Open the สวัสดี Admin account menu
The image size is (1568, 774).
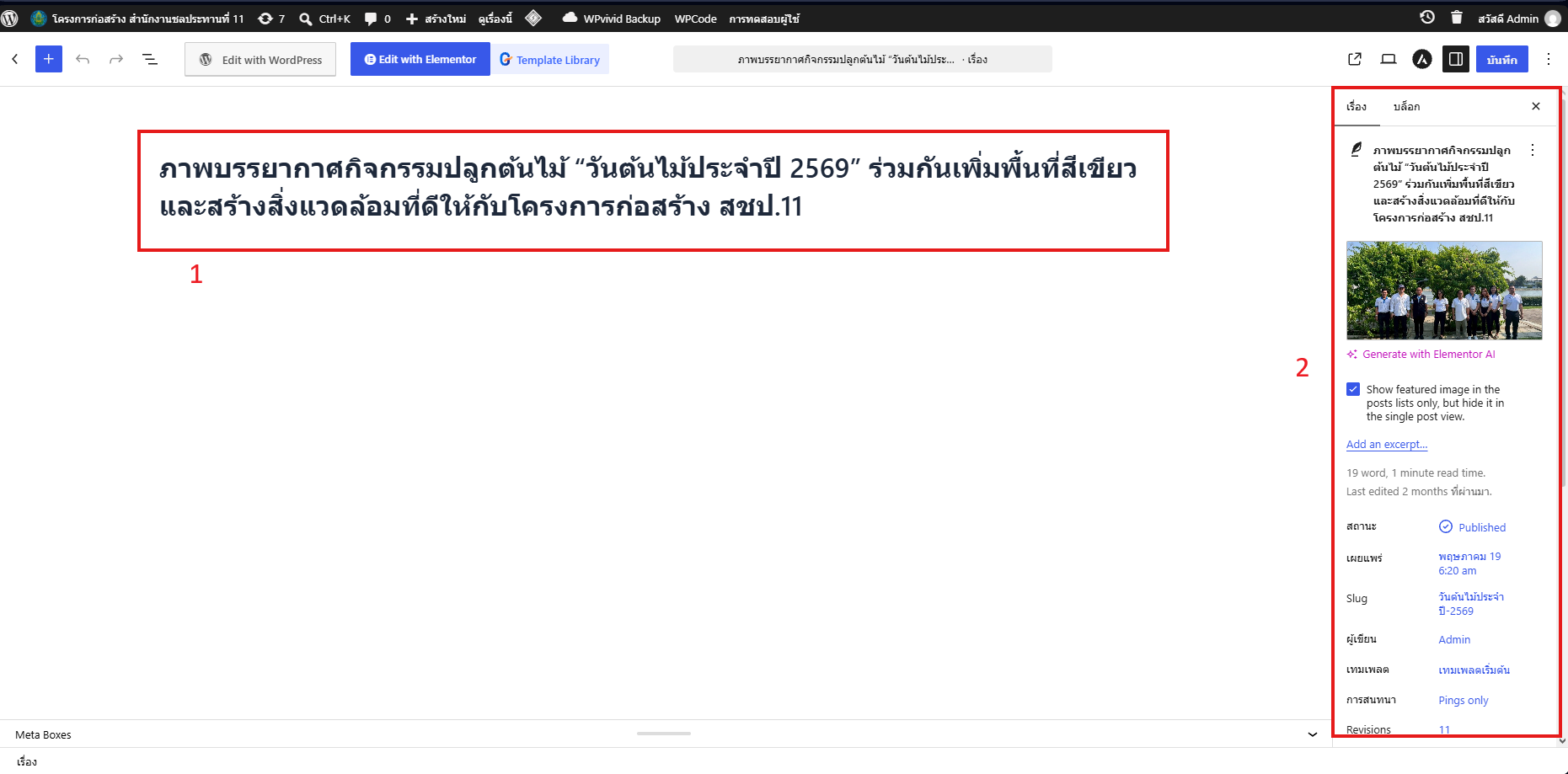click(x=1517, y=18)
